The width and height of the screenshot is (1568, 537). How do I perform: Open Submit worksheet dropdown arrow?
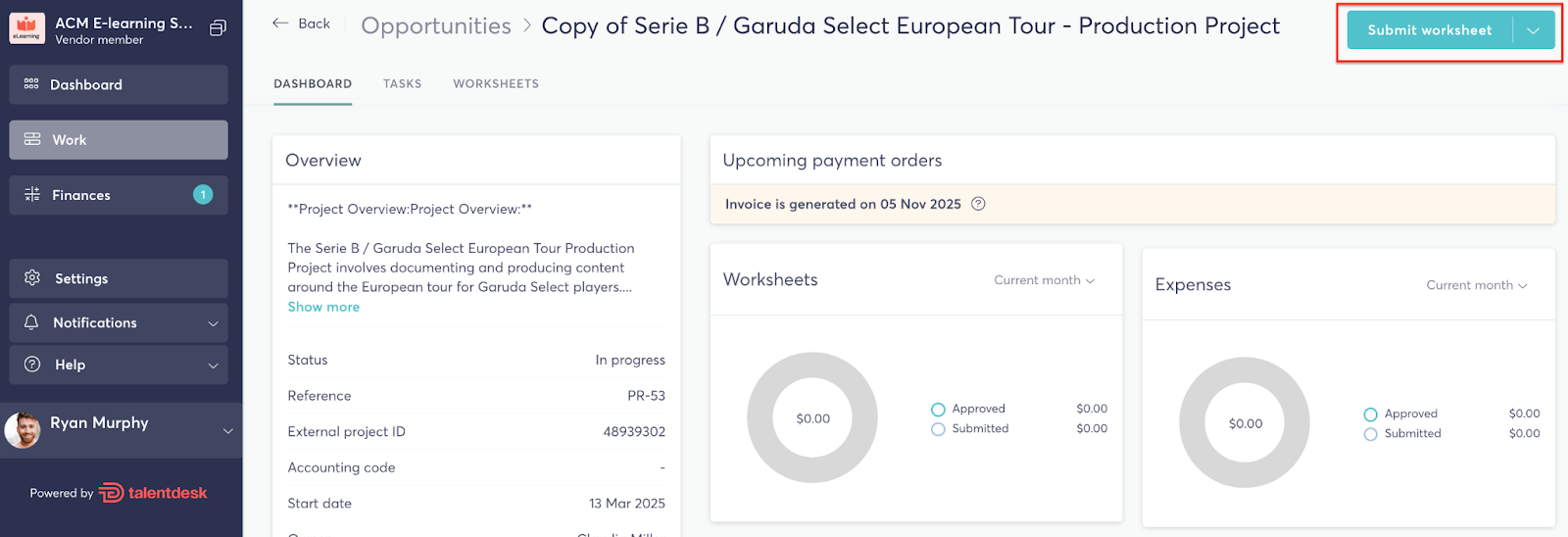pyautogui.click(x=1534, y=30)
